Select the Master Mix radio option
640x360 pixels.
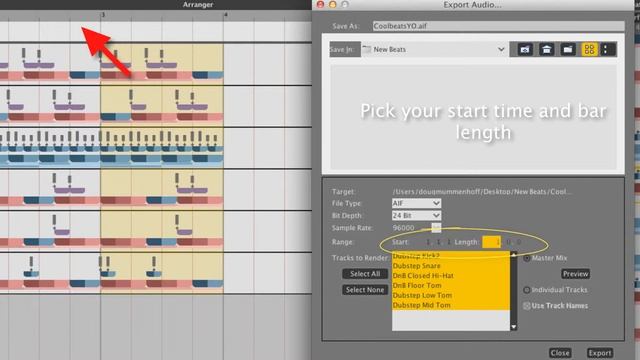pyautogui.click(x=527, y=258)
